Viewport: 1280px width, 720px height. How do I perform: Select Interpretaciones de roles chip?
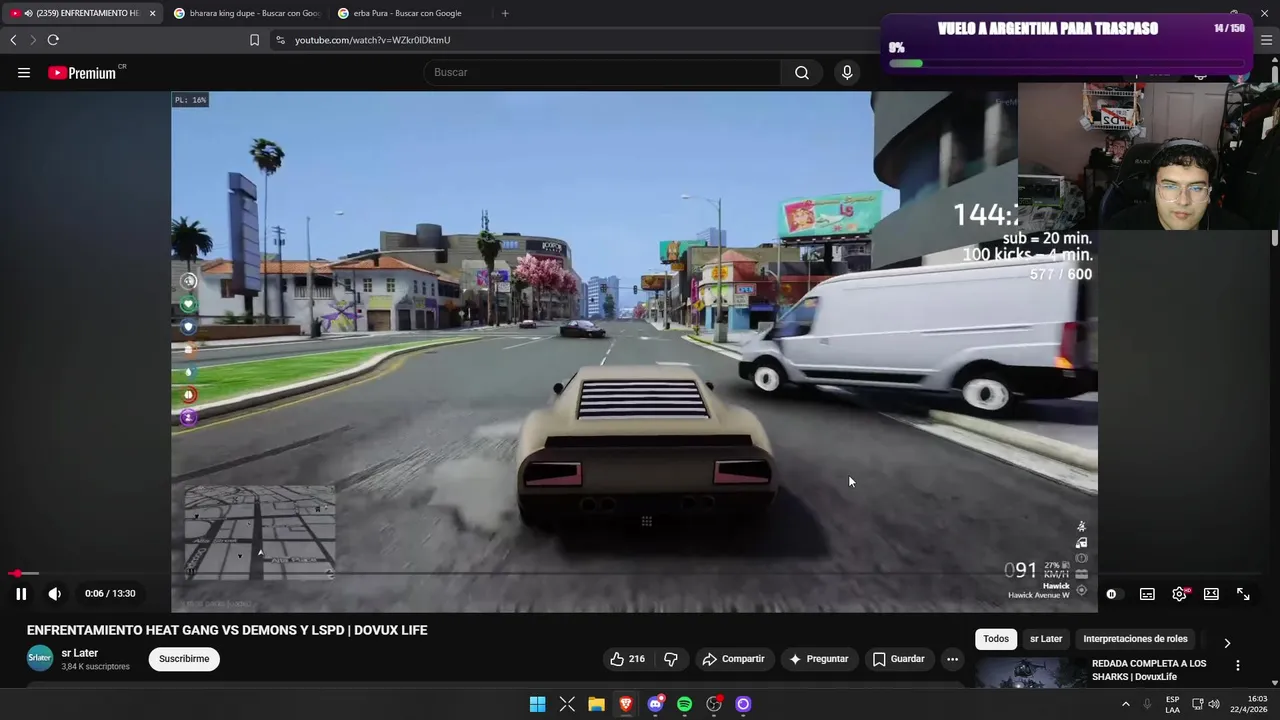coord(1135,639)
